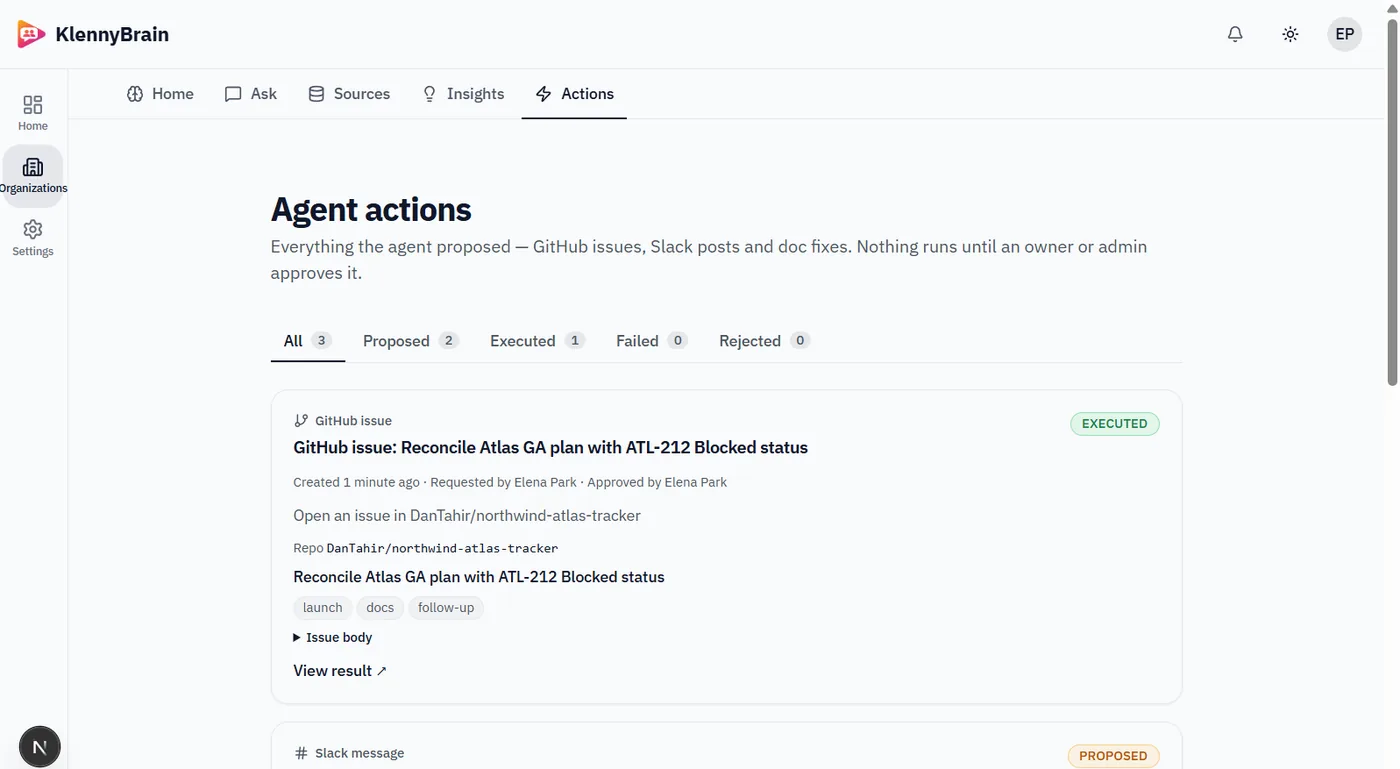Click 'Open an issue in DanTahir/northwind-atlas-tracker' text
Image resolution: width=1400 pixels, height=769 pixels.
(467, 516)
